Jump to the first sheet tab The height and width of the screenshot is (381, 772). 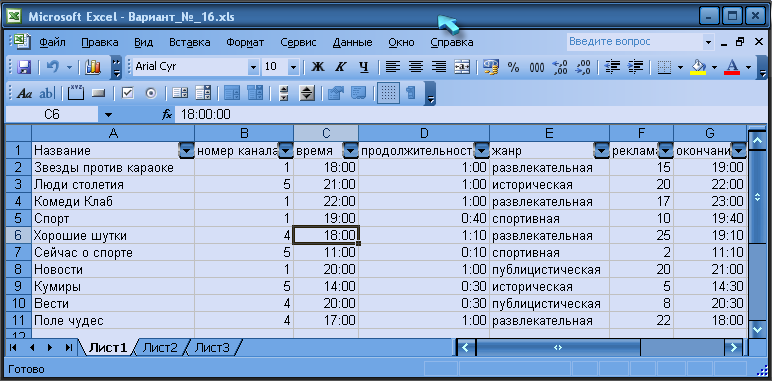pos(13,348)
